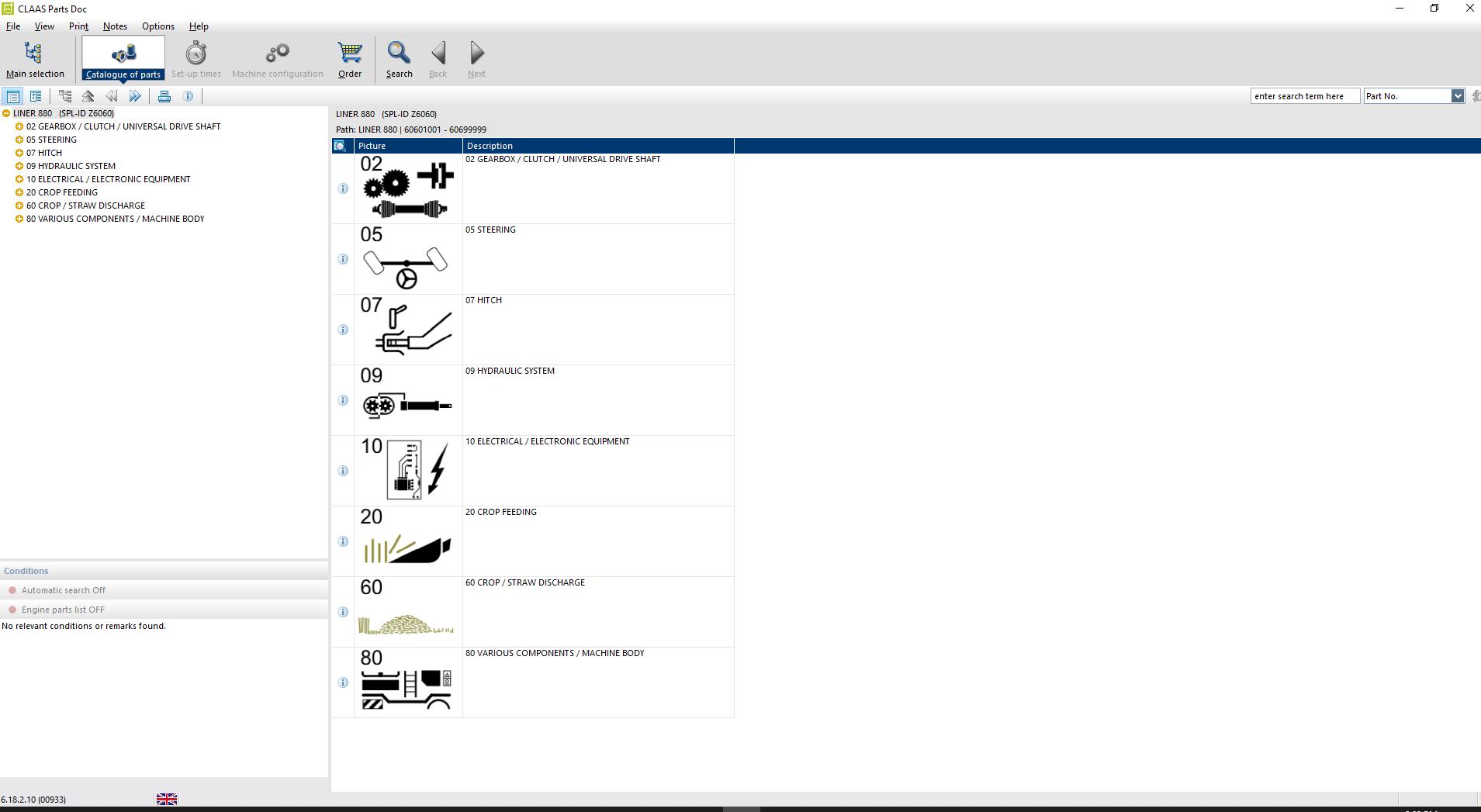Select '80 VARIOUS COMPONENTS / MACHINE BODY' description
The width and height of the screenshot is (1481, 812).
pyautogui.click(x=555, y=653)
